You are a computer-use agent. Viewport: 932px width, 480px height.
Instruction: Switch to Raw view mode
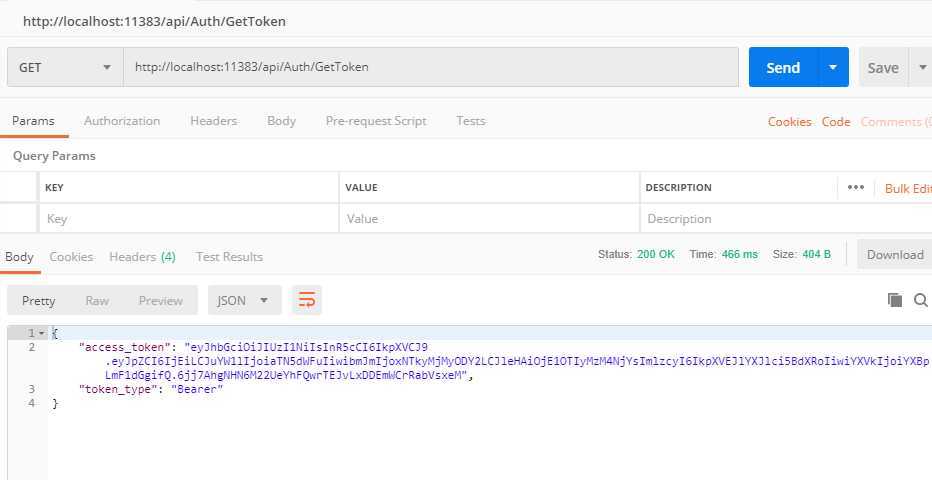coord(97,301)
